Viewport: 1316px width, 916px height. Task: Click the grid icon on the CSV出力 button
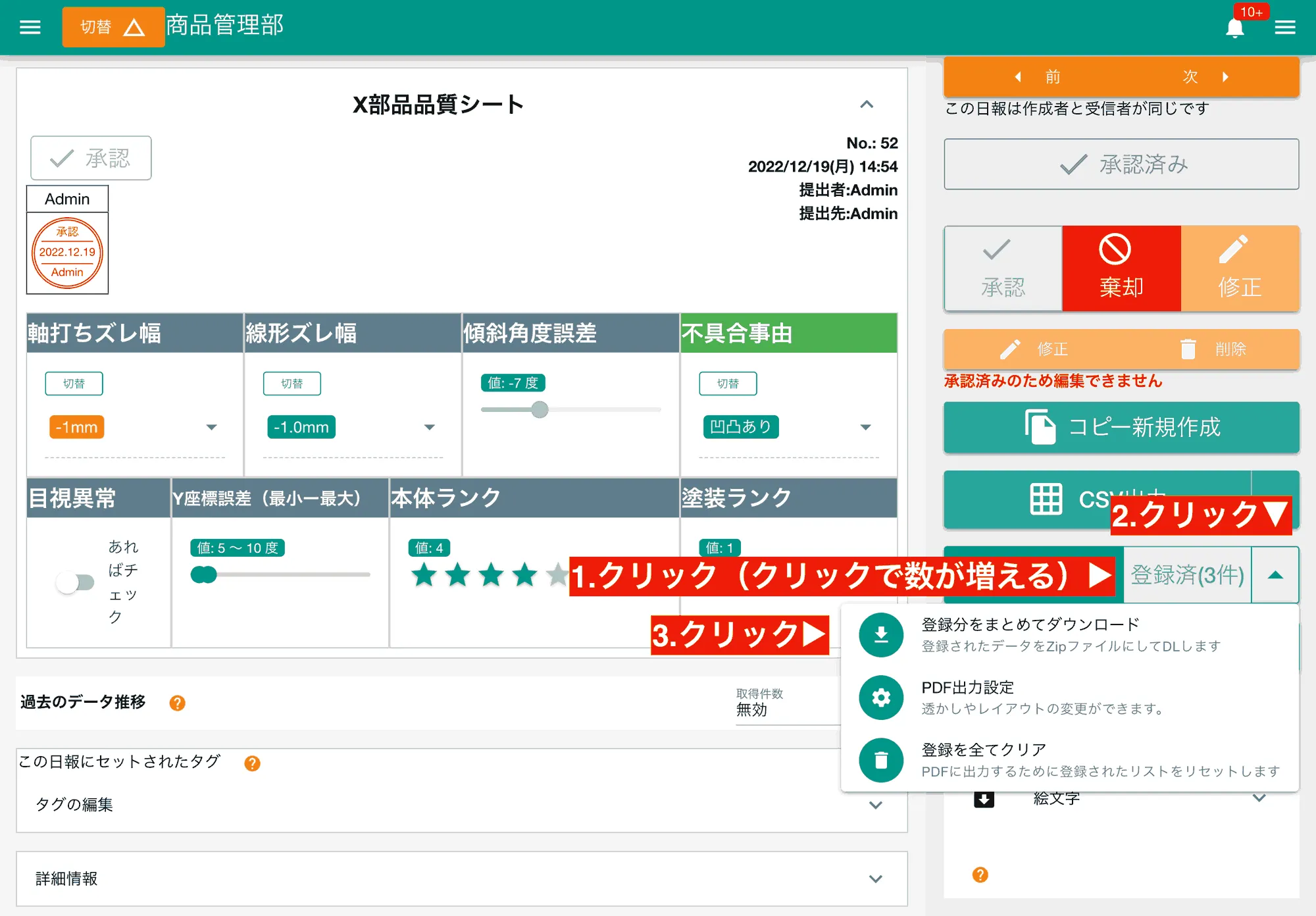pos(1046,499)
